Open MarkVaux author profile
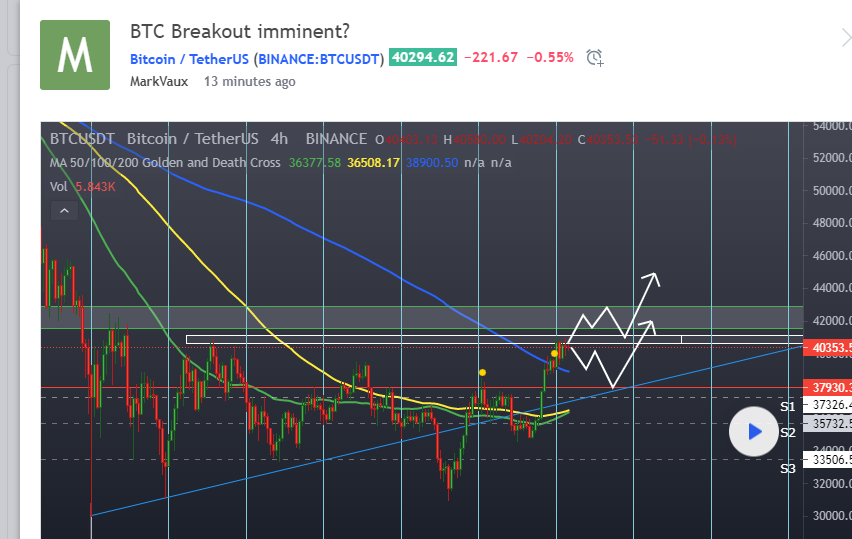This screenshot has height=539, width=852. pyautogui.click(x=159, y=82)
